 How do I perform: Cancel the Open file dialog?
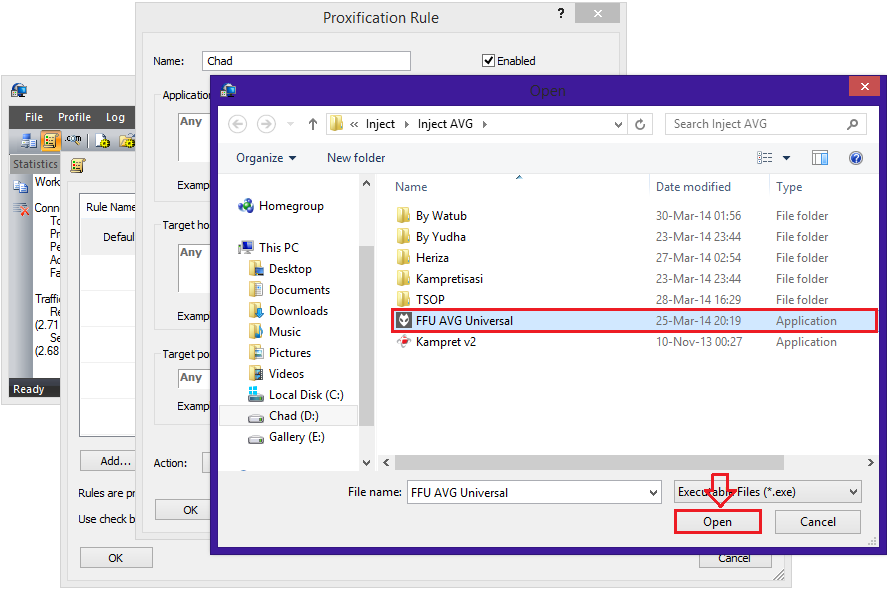coord(817,521)
